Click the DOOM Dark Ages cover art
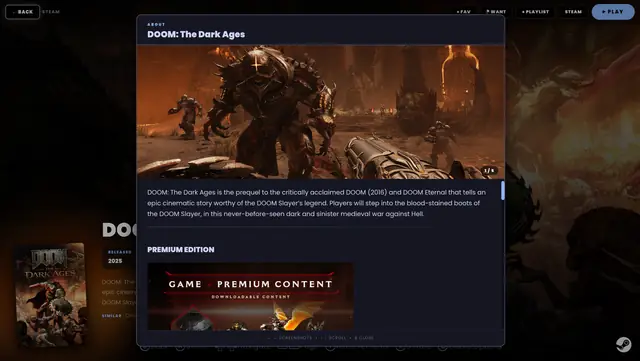The height and width of the screenshot is (361, 640). pyautogui.click(x=51, y=294)
